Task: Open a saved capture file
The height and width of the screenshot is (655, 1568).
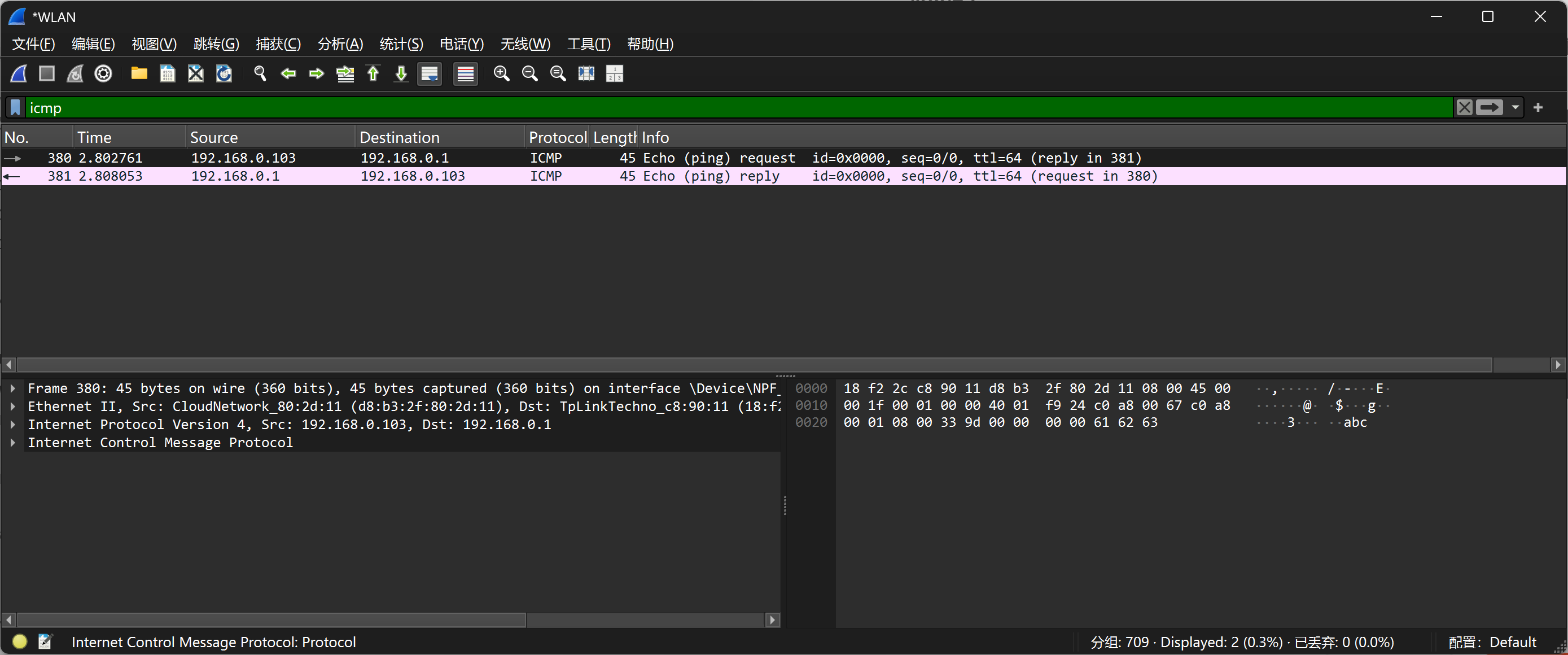Action: coord(139,73)
